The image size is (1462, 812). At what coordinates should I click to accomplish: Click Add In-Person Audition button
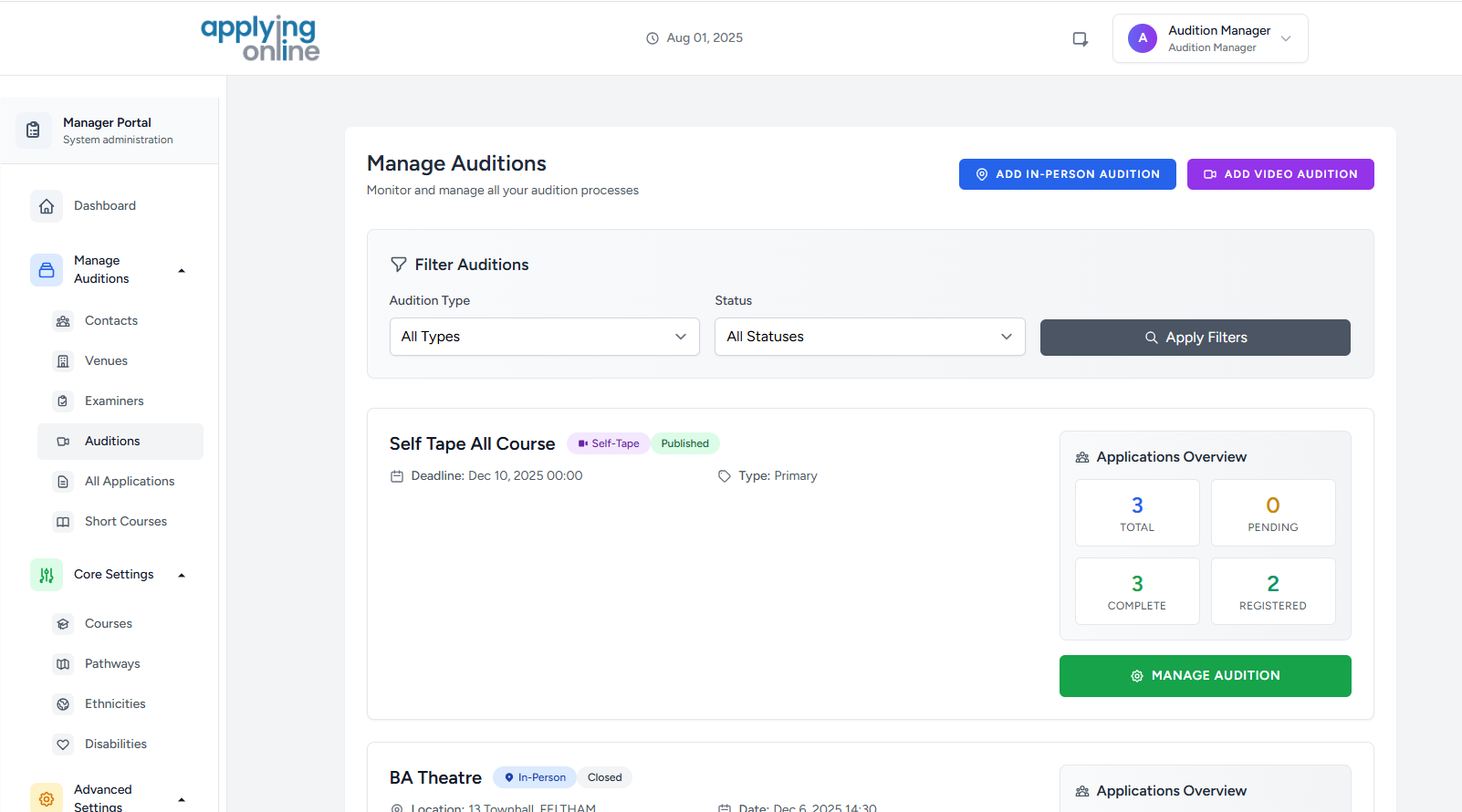1068,174
